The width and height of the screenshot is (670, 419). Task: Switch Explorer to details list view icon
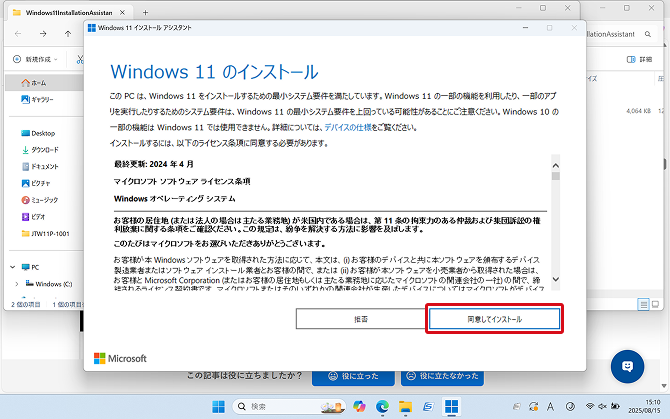643,305
